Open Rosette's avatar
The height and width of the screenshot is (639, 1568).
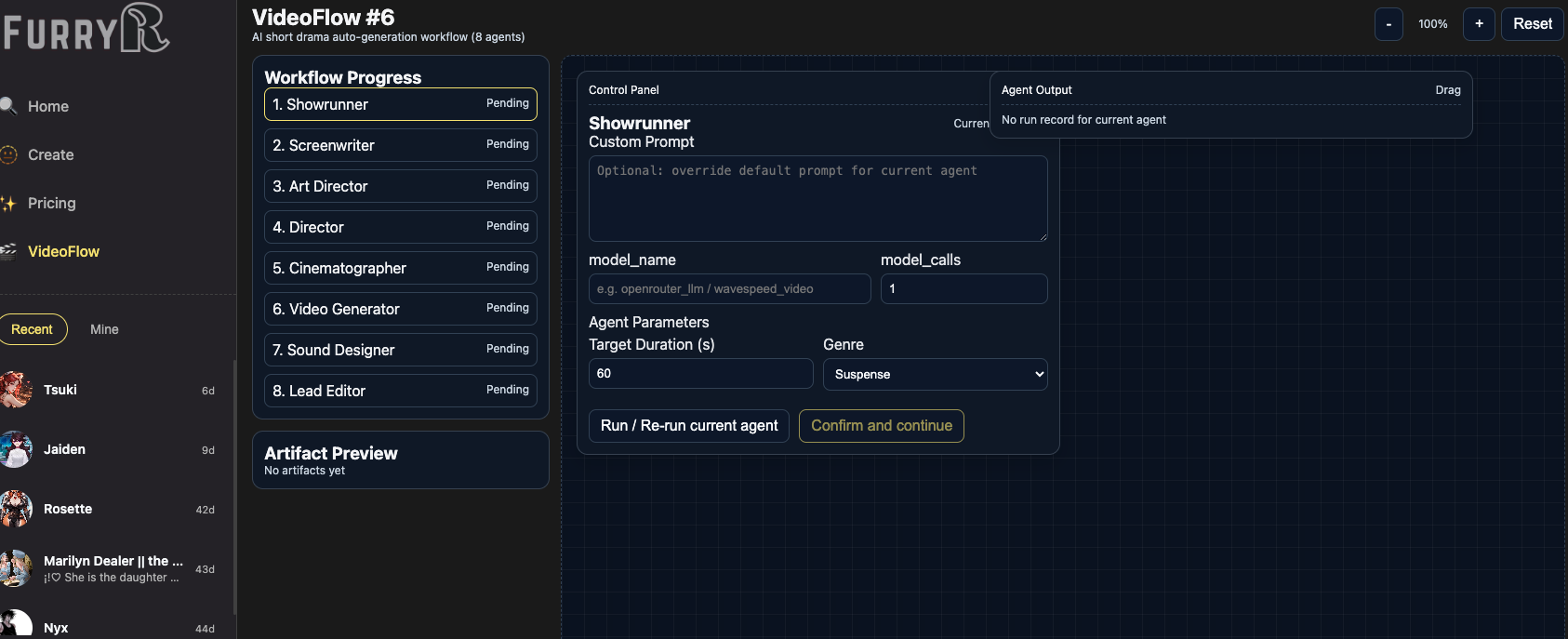16,509
